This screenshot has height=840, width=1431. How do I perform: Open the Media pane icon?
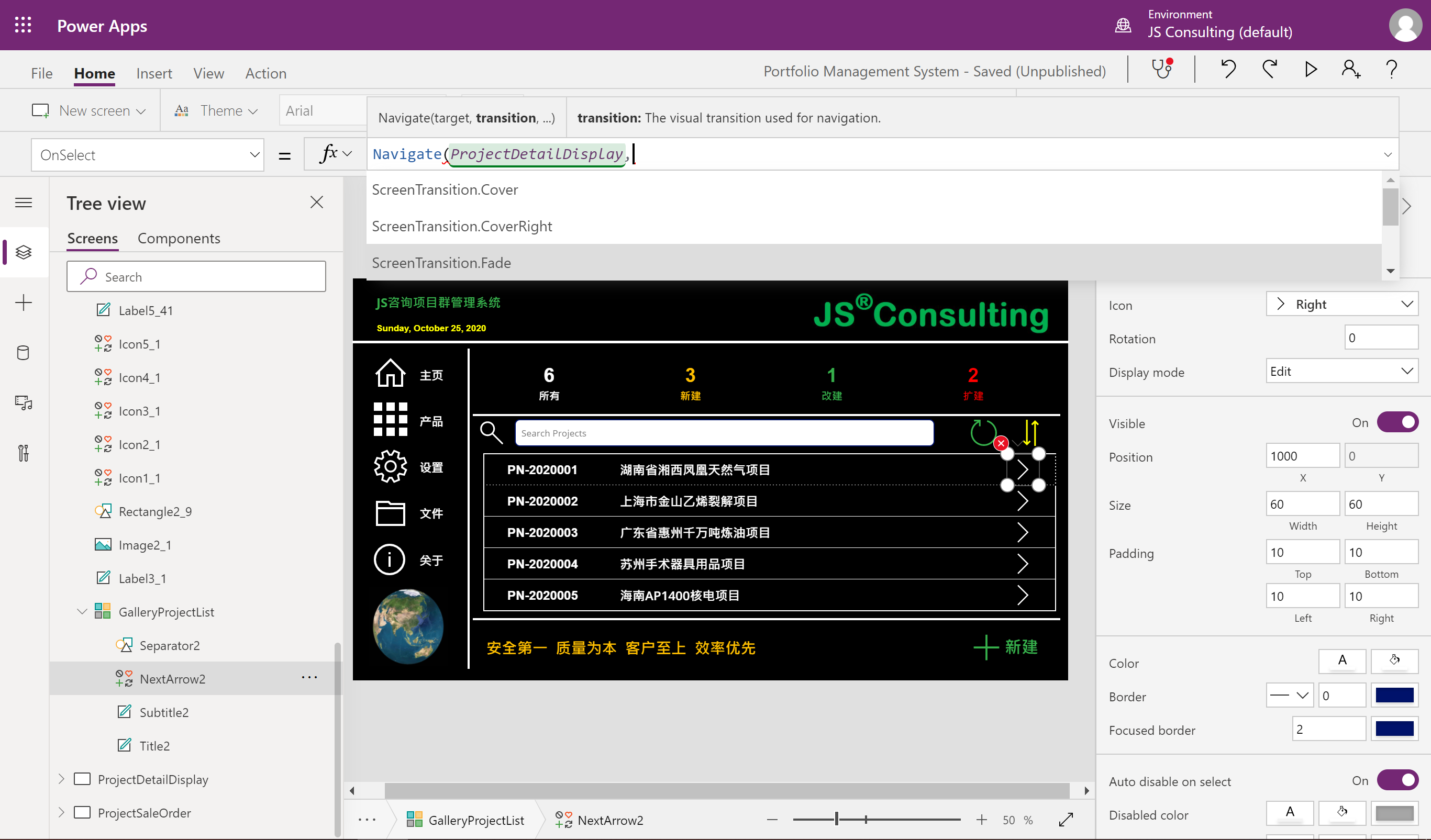pos(23,403)
